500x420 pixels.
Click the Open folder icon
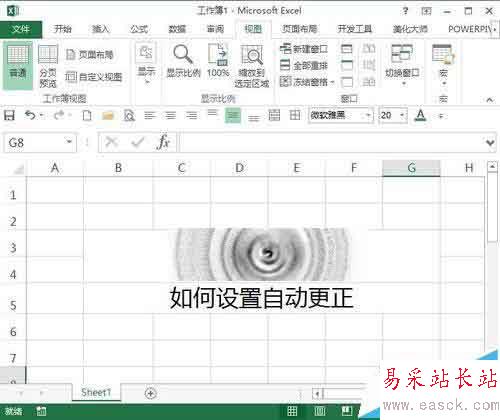108,116
